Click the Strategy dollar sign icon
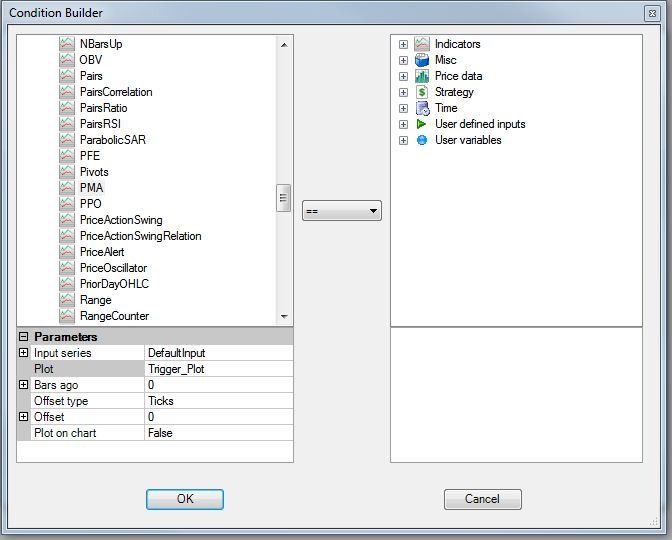The image size is (672, 540). point(422,92)
